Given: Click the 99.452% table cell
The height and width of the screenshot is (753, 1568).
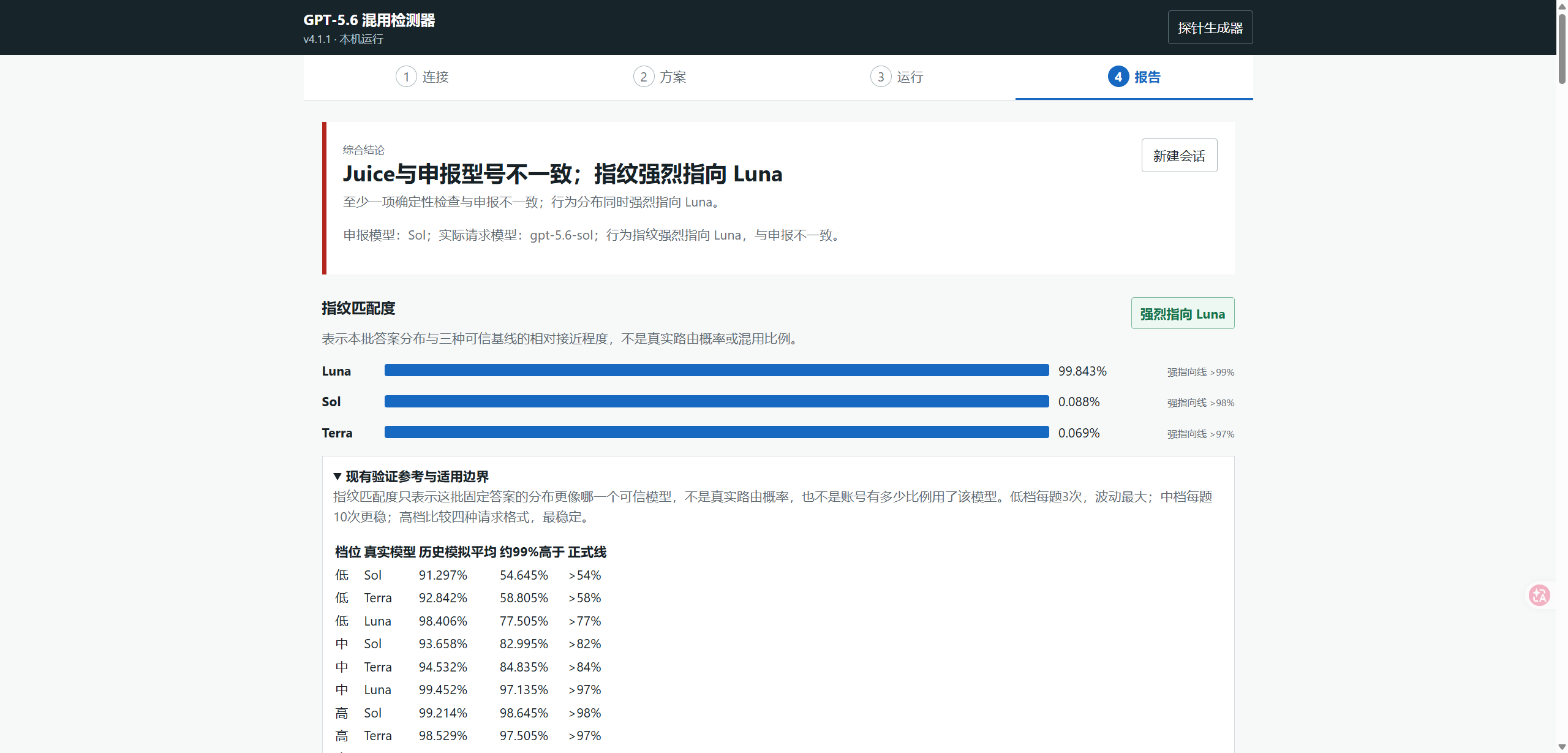Looking at the screenshot, I should tap(443, 690).
